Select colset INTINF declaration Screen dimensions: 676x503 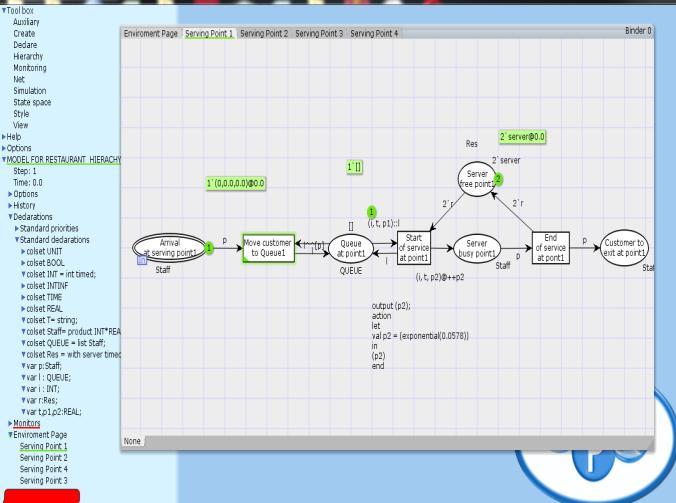pos(47,286)
